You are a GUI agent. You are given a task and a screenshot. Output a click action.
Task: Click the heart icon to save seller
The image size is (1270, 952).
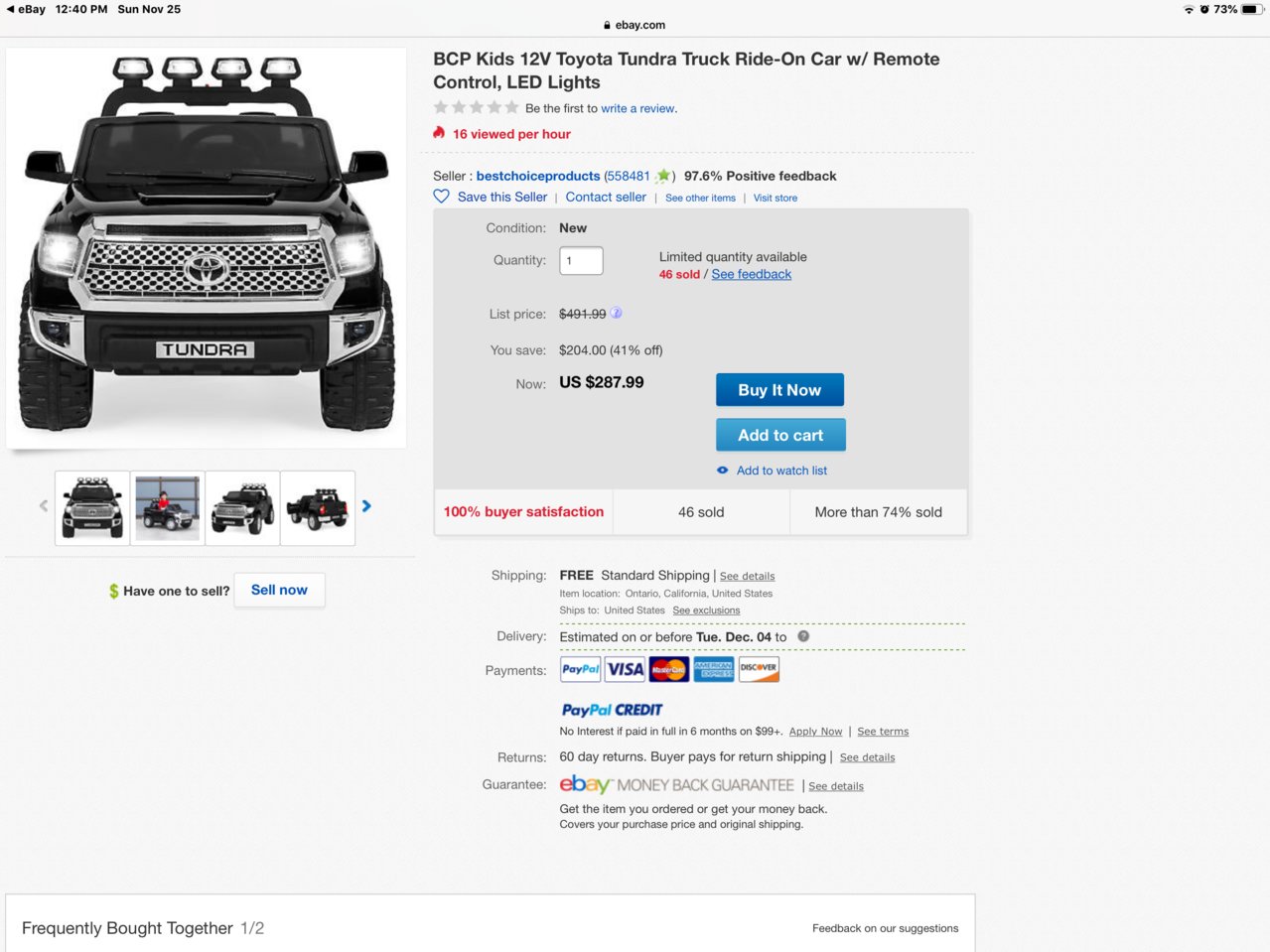coord(442,197)
